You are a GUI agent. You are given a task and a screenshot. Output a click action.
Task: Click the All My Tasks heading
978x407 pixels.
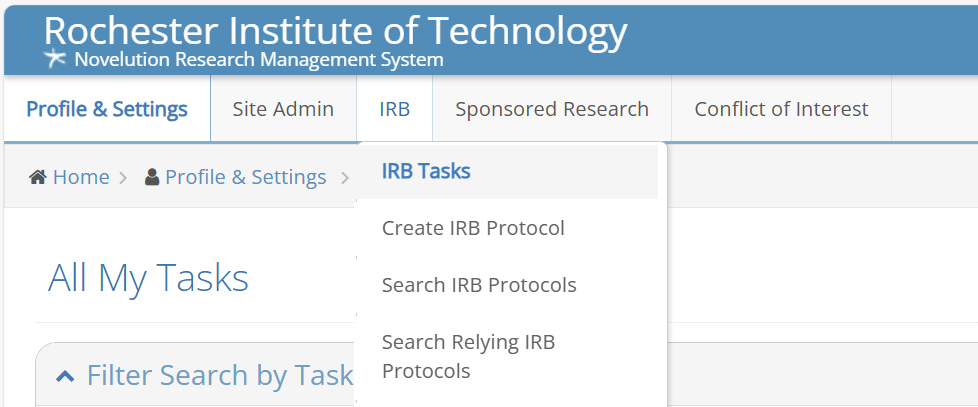pos(148,278)
